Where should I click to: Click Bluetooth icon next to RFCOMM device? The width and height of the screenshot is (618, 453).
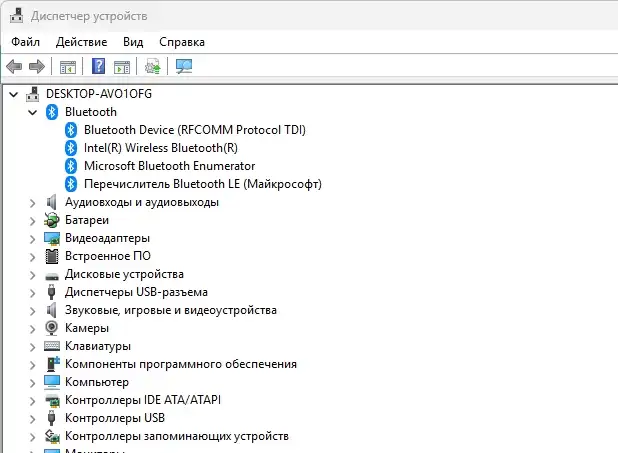(x=71, y=130)
